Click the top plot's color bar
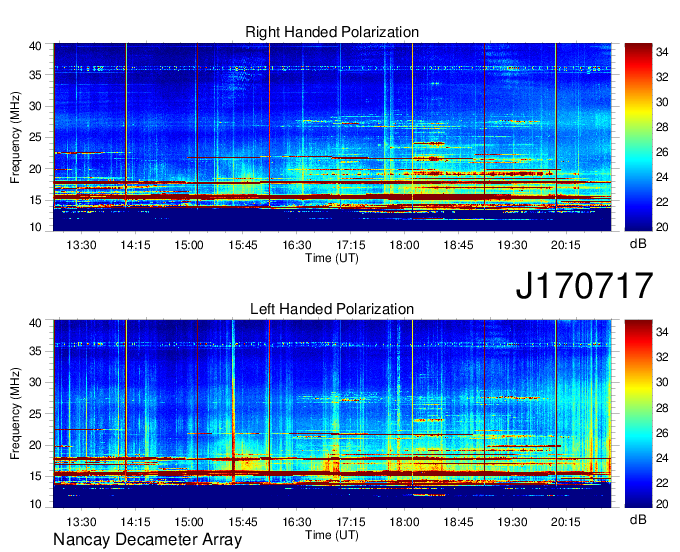Screen dimensions: 680x552 tap(638, 137)
